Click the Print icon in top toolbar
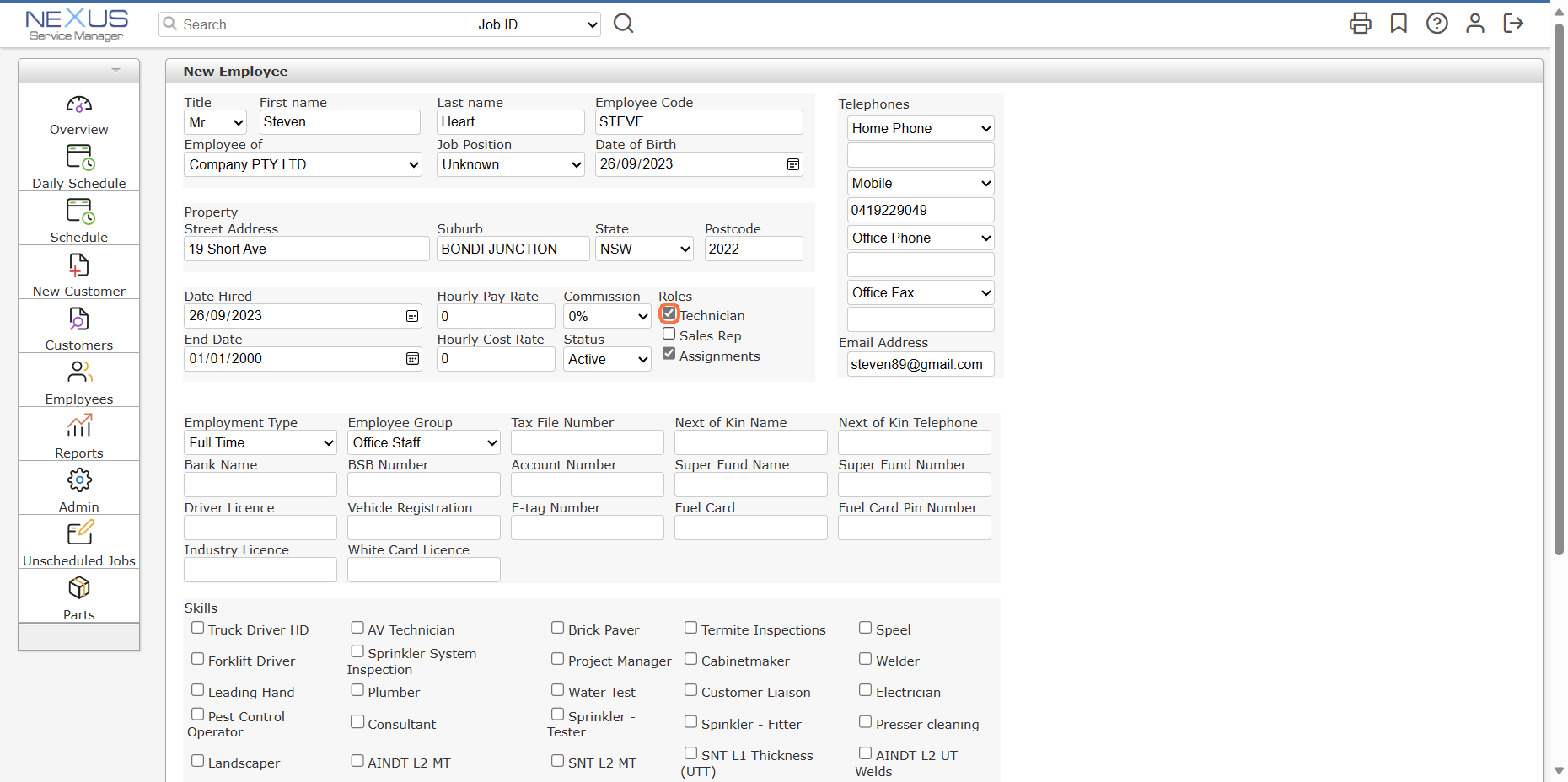1568x782 pixels. pyautogui.click(x=1360, y=24)
